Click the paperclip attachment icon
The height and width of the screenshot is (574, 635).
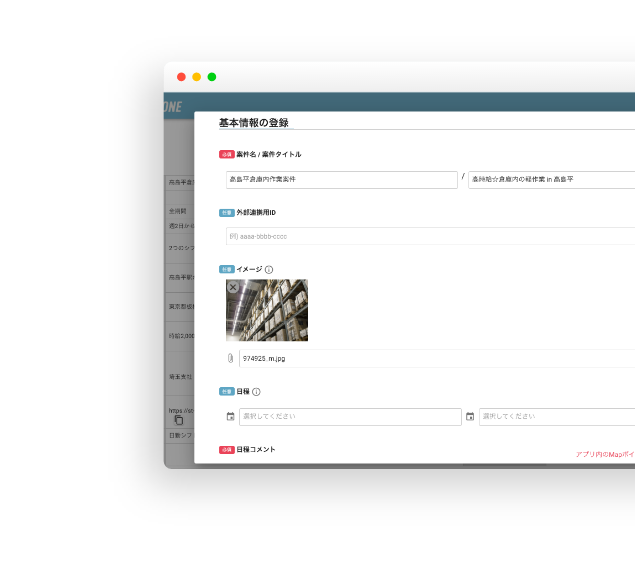230,358
